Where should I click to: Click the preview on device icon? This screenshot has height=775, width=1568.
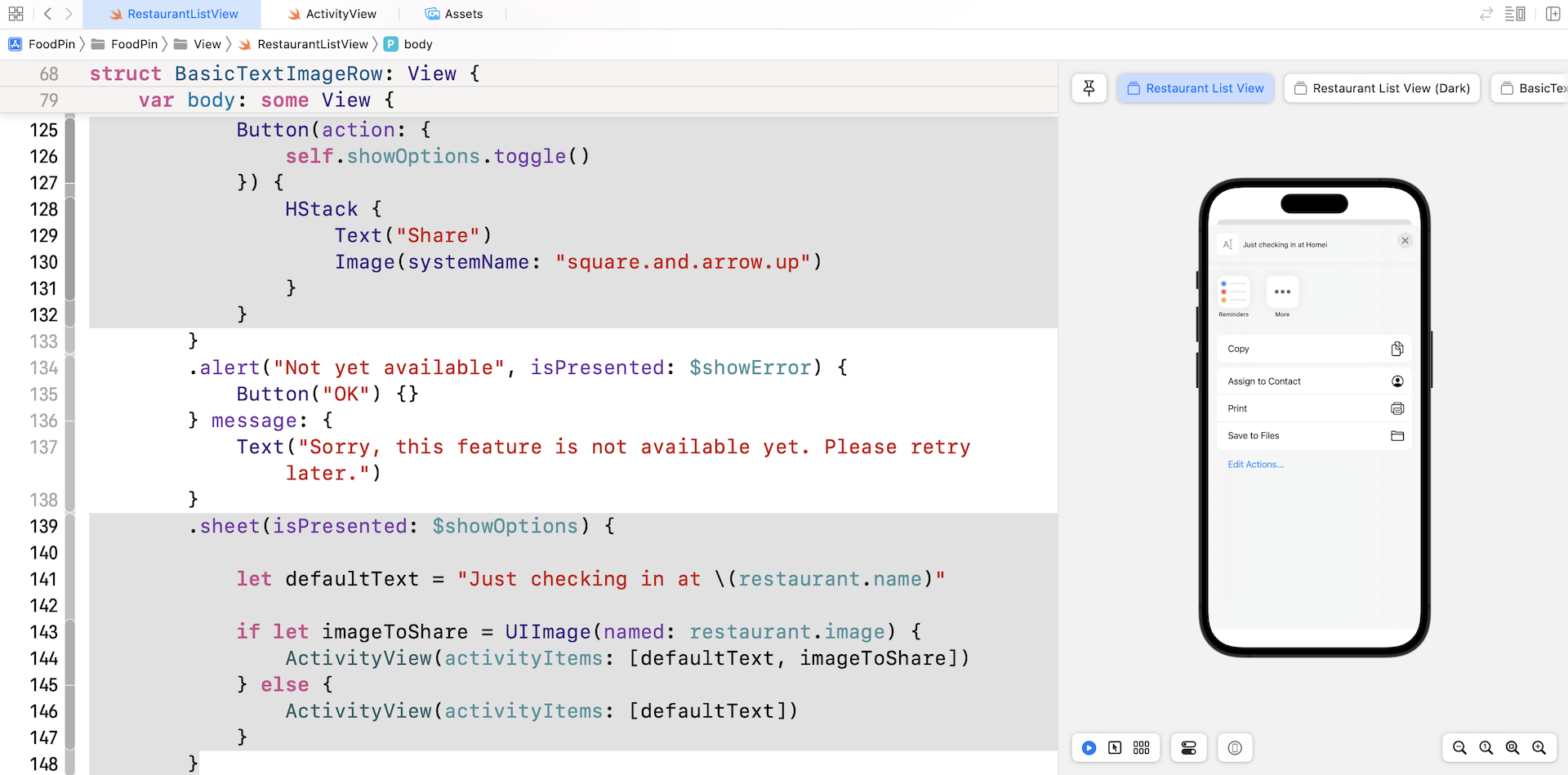coord(1235,748)
